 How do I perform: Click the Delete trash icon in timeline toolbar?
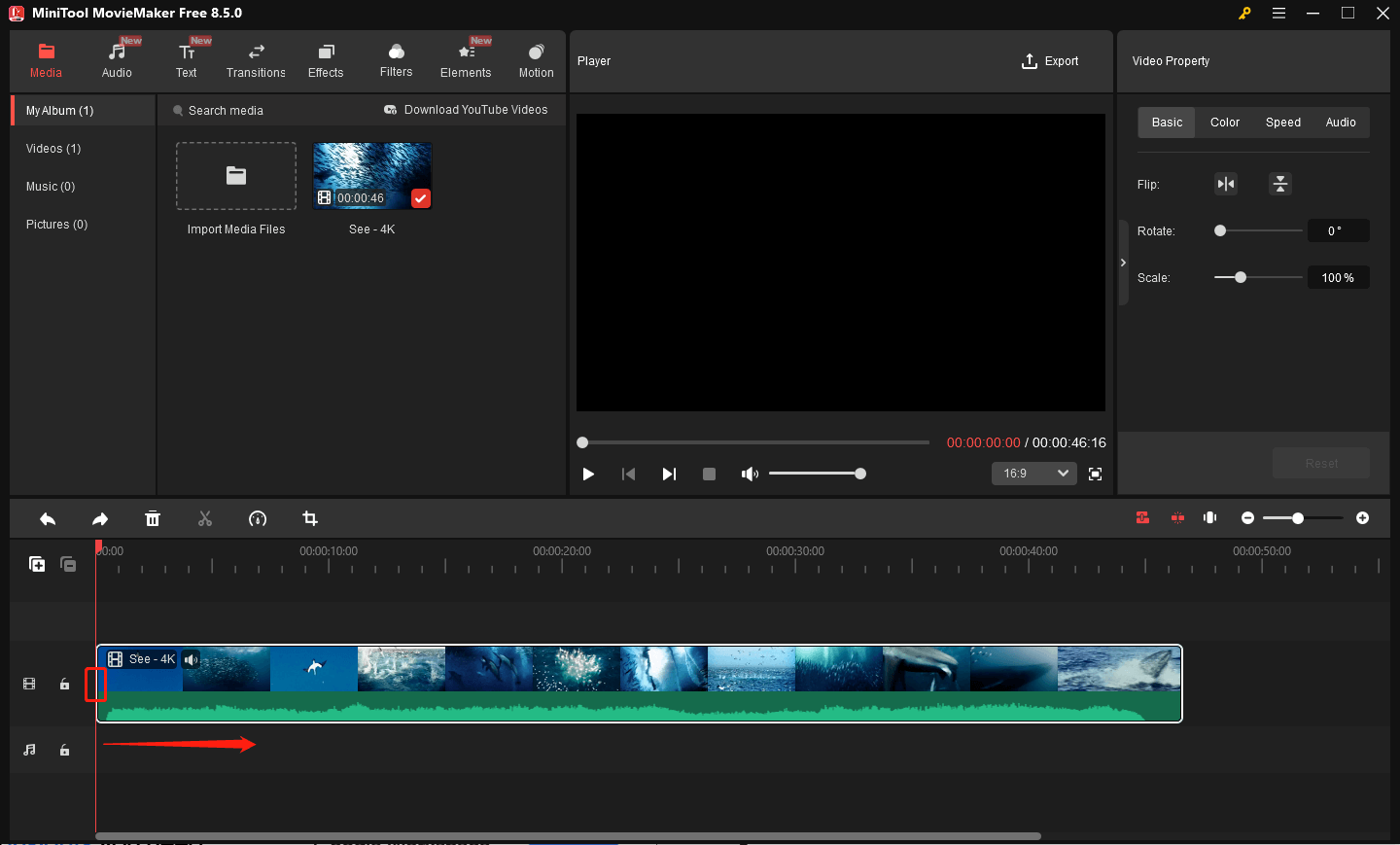pos(153,519)
